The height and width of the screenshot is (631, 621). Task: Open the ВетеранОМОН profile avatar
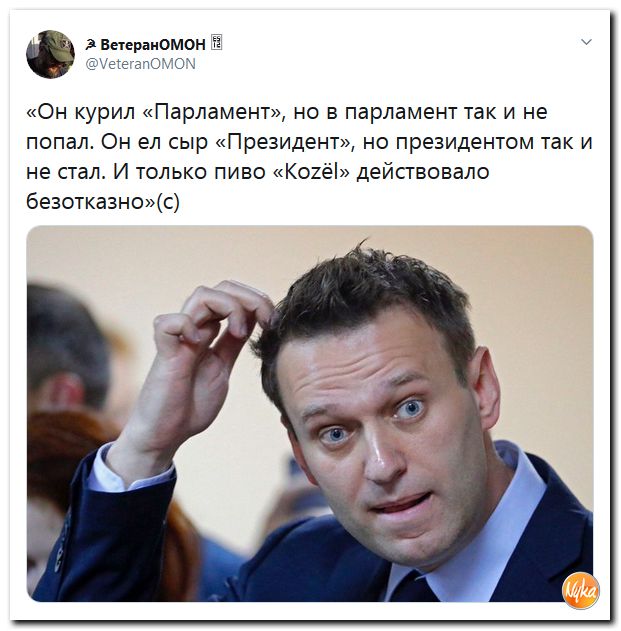tap(51, 54)
